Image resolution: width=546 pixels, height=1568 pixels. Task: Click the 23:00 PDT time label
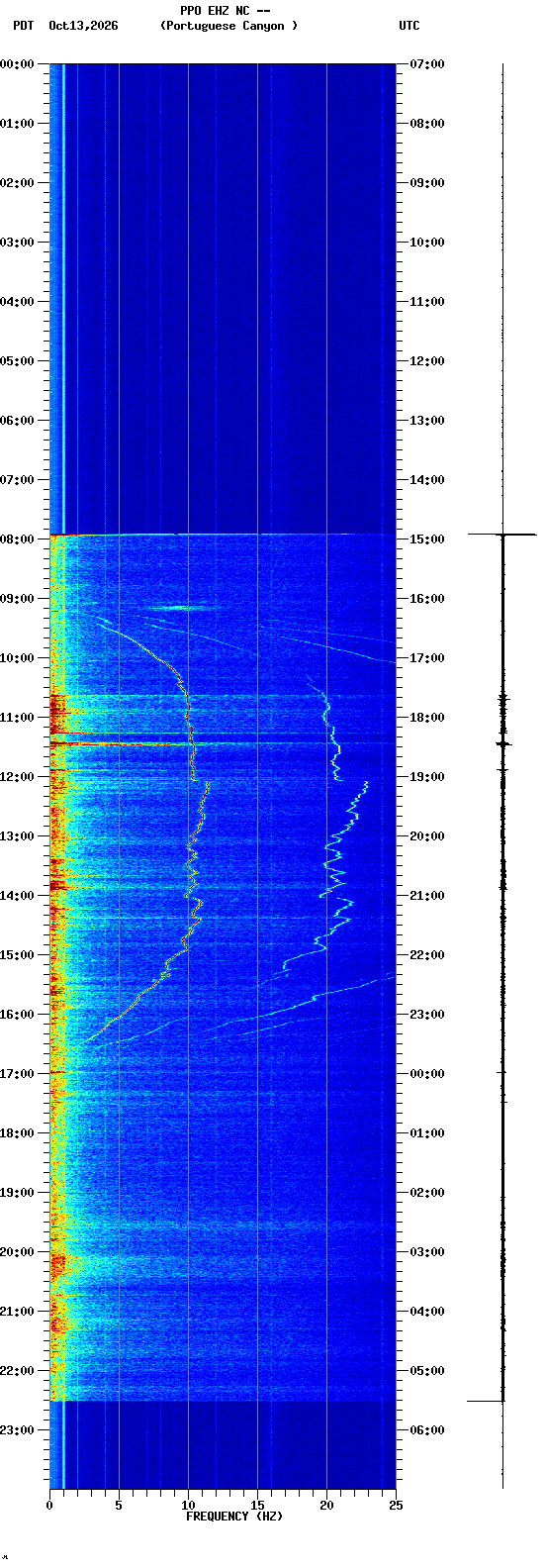[x=18, y=1430]
